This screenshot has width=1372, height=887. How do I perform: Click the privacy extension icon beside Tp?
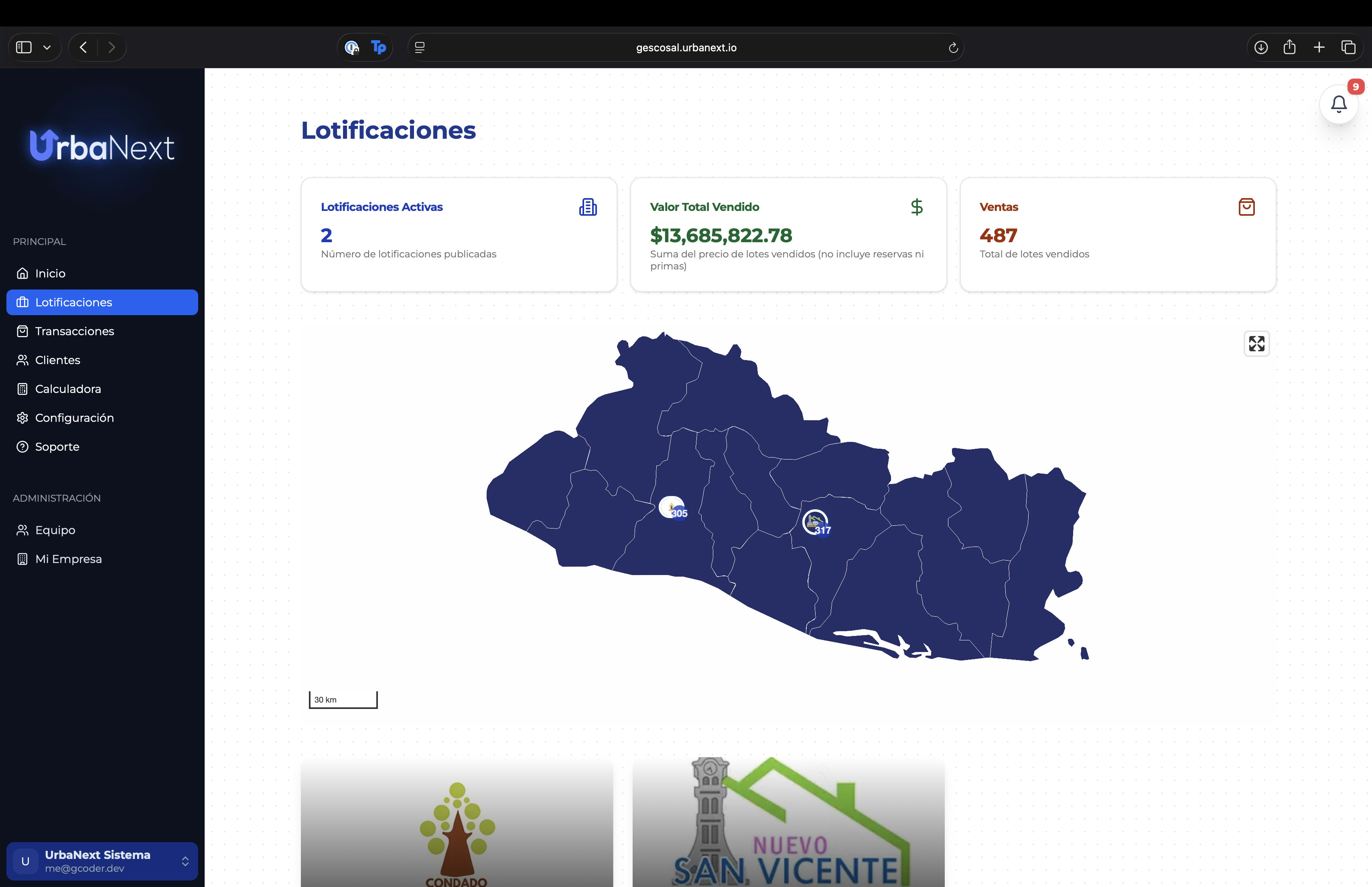coord(351,47)
